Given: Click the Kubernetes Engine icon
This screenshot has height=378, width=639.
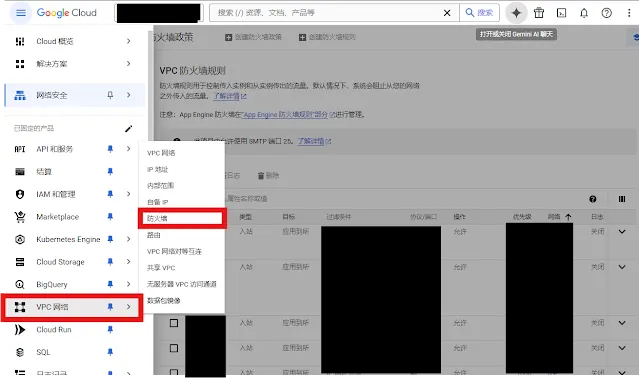Looking at the screenshot, I should point(20,239).
